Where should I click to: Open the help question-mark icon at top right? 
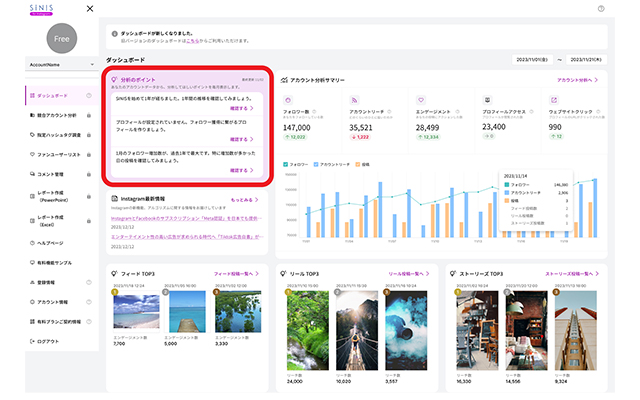(x=601, y=9)
